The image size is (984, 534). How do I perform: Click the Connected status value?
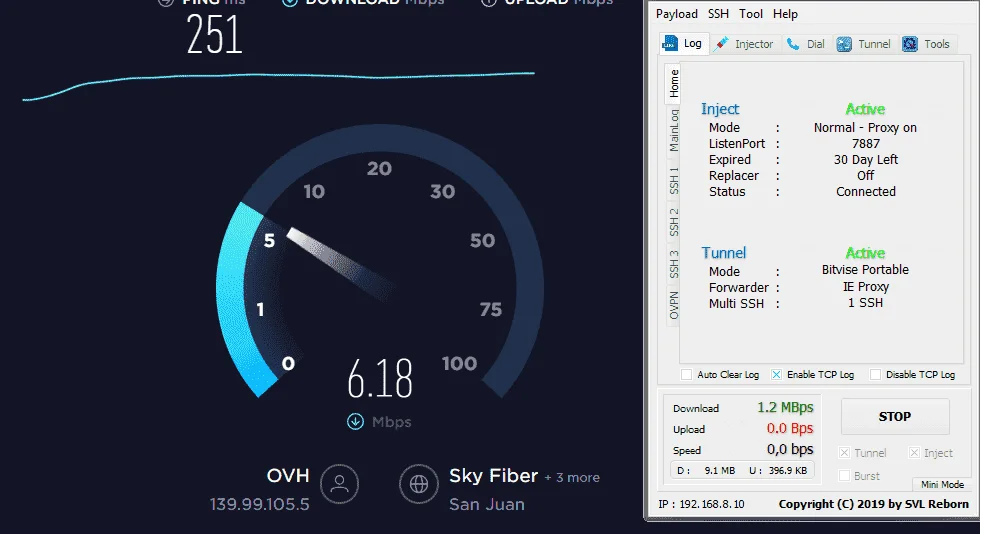(x=865, y=192)
